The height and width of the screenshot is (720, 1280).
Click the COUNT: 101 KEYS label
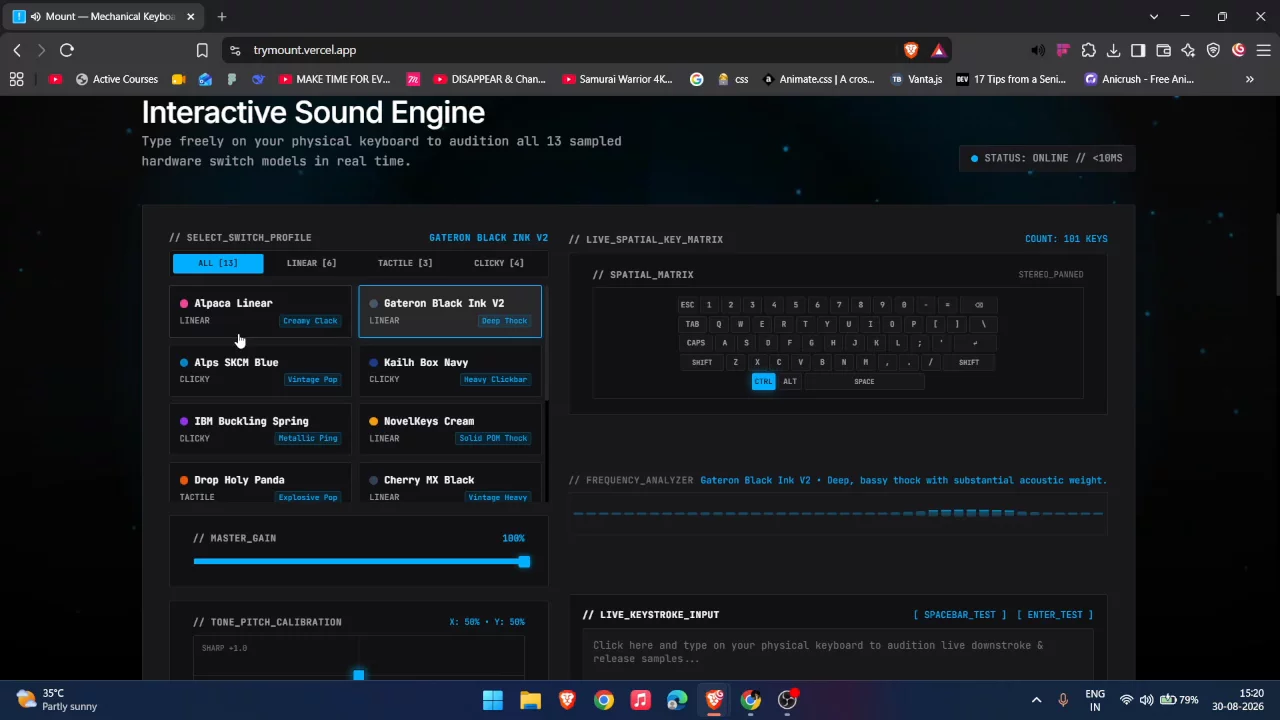(x=1066, y=239)
